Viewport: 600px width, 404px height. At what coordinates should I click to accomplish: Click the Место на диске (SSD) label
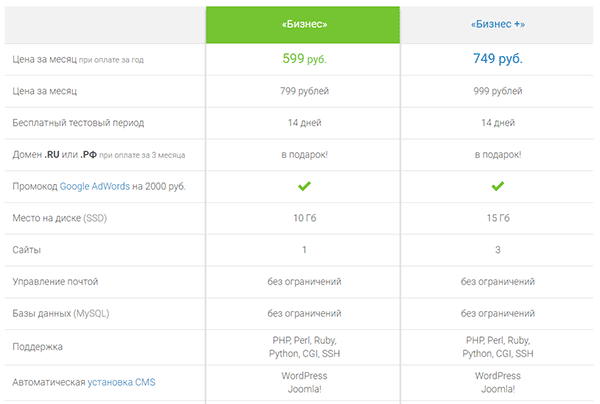tap(59, 218)
